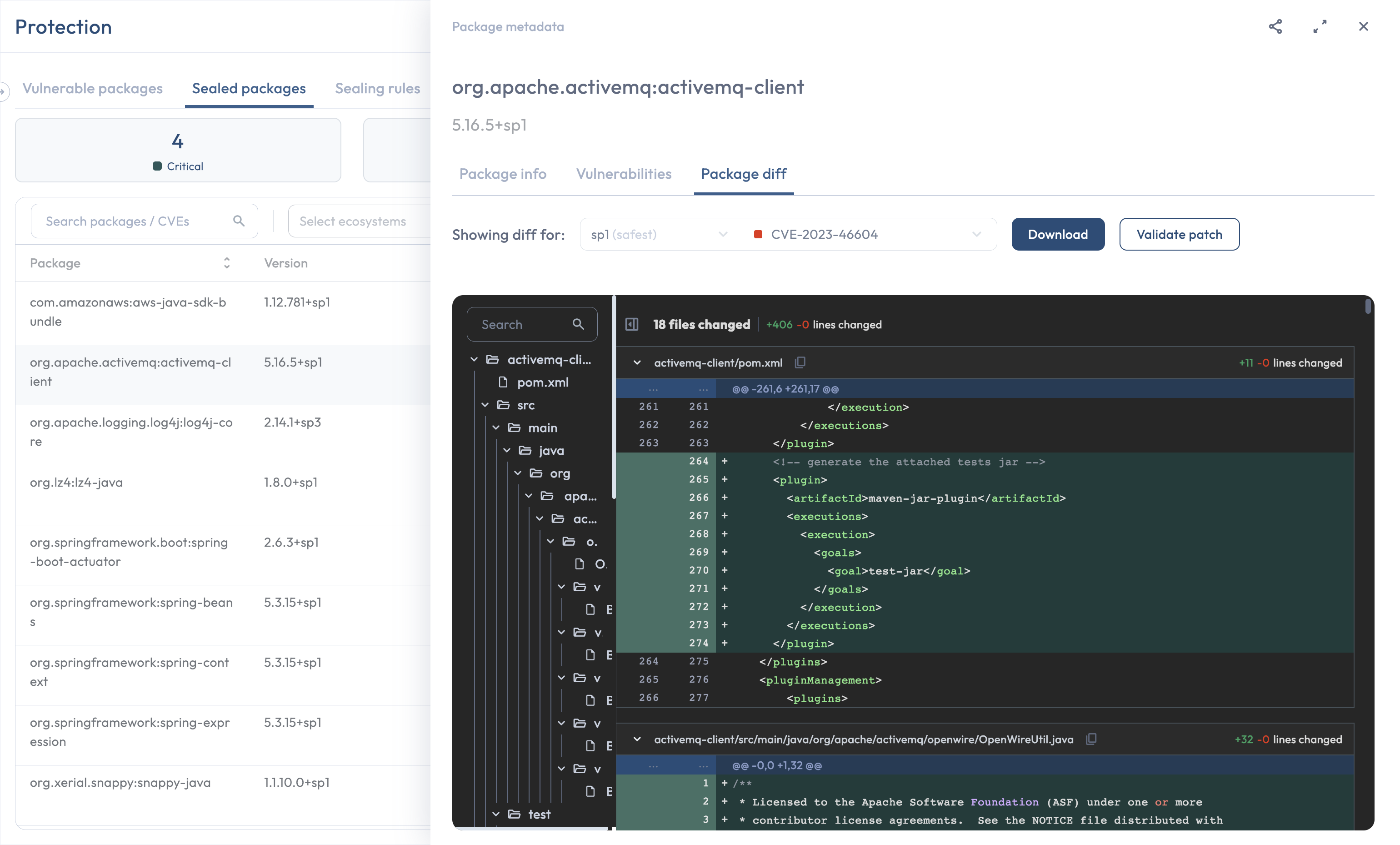1400x845 pixels.
Task: Collapse the org folder in tree
Action: pos(518,473)
